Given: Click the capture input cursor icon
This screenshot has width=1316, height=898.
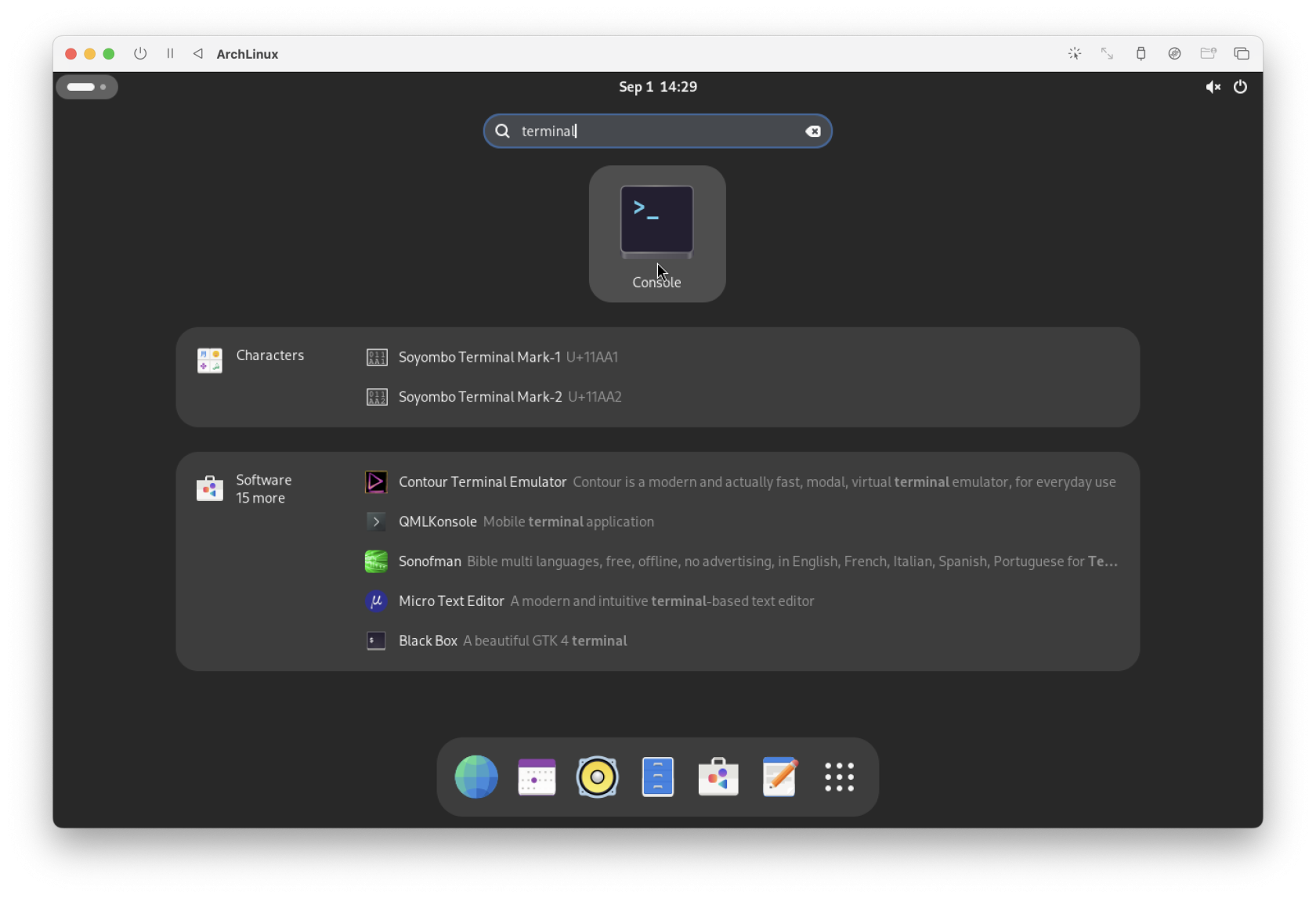Looking at the screenshot, I should pyautogui.click(x=1075, y=53).
